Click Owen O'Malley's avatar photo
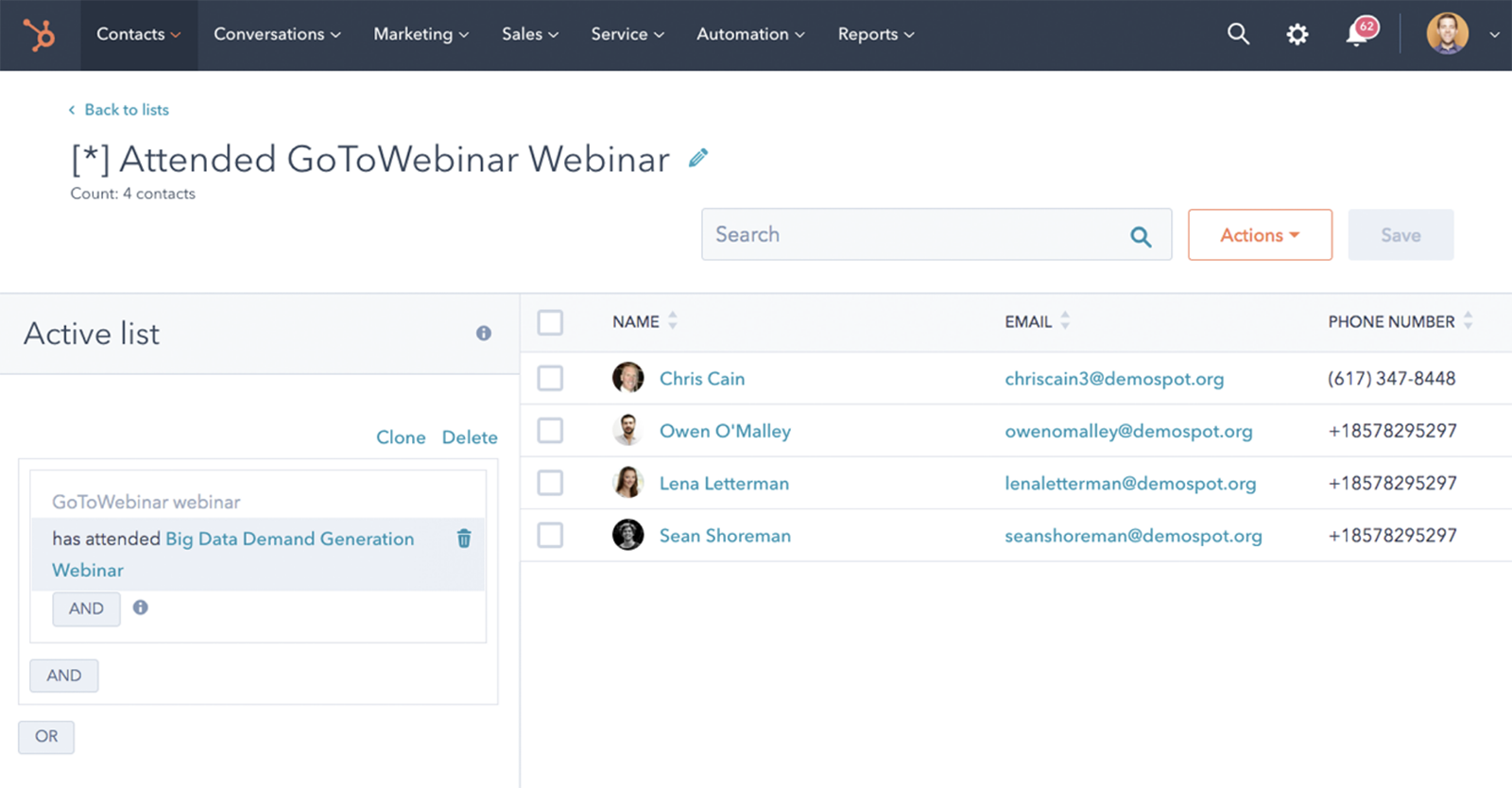Screen dimensions: 1512x788 click(628, 430)
